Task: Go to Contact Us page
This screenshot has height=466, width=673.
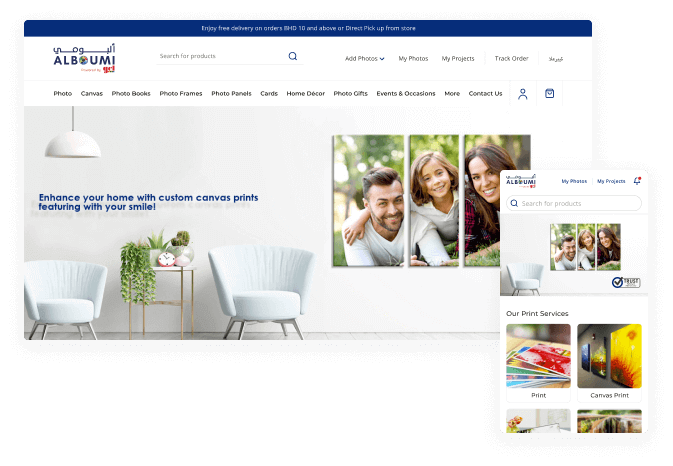Action: pyautogui.click(x=485, y=94)
